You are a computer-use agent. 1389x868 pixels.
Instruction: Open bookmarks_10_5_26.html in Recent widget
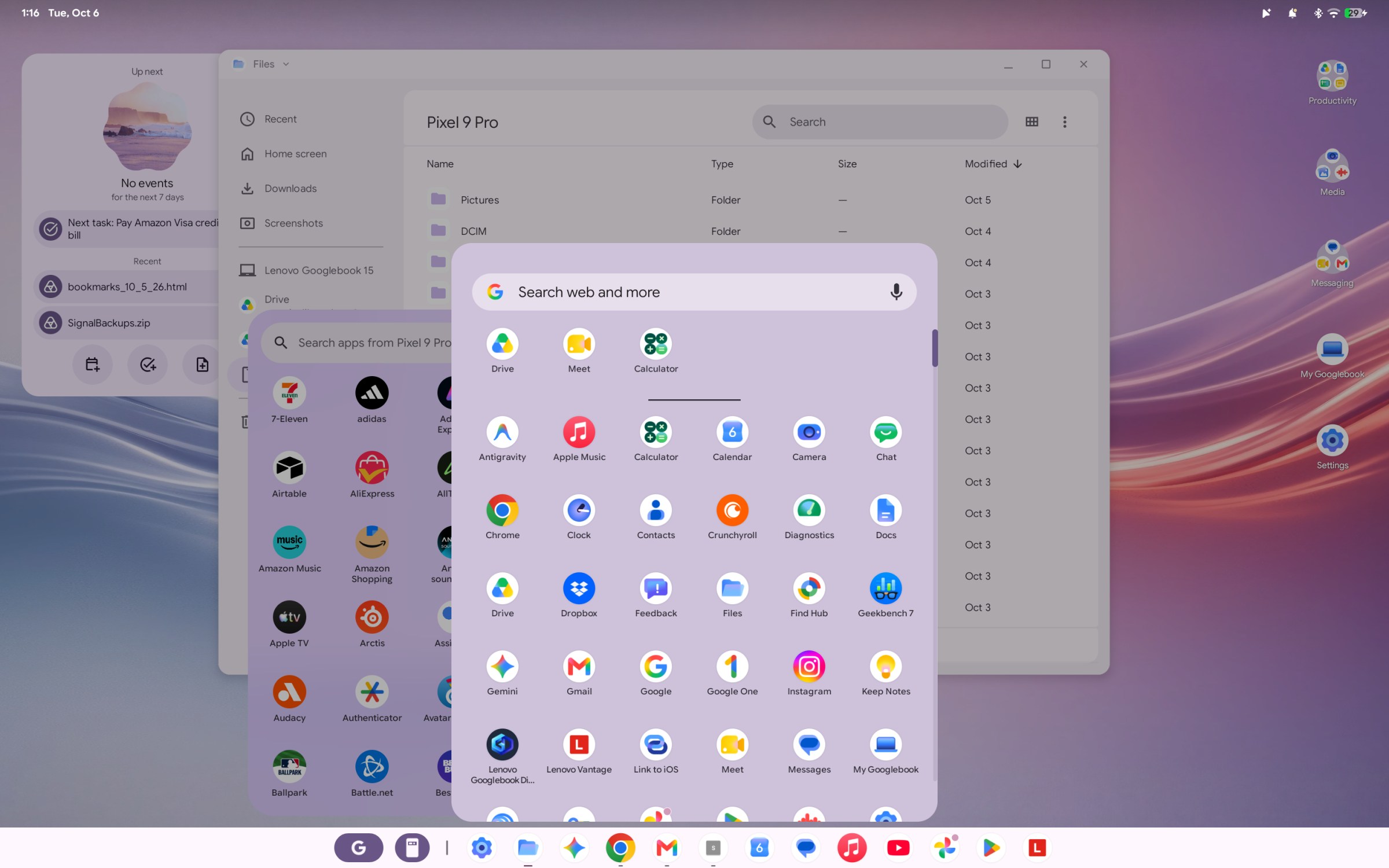click(127, 286)
